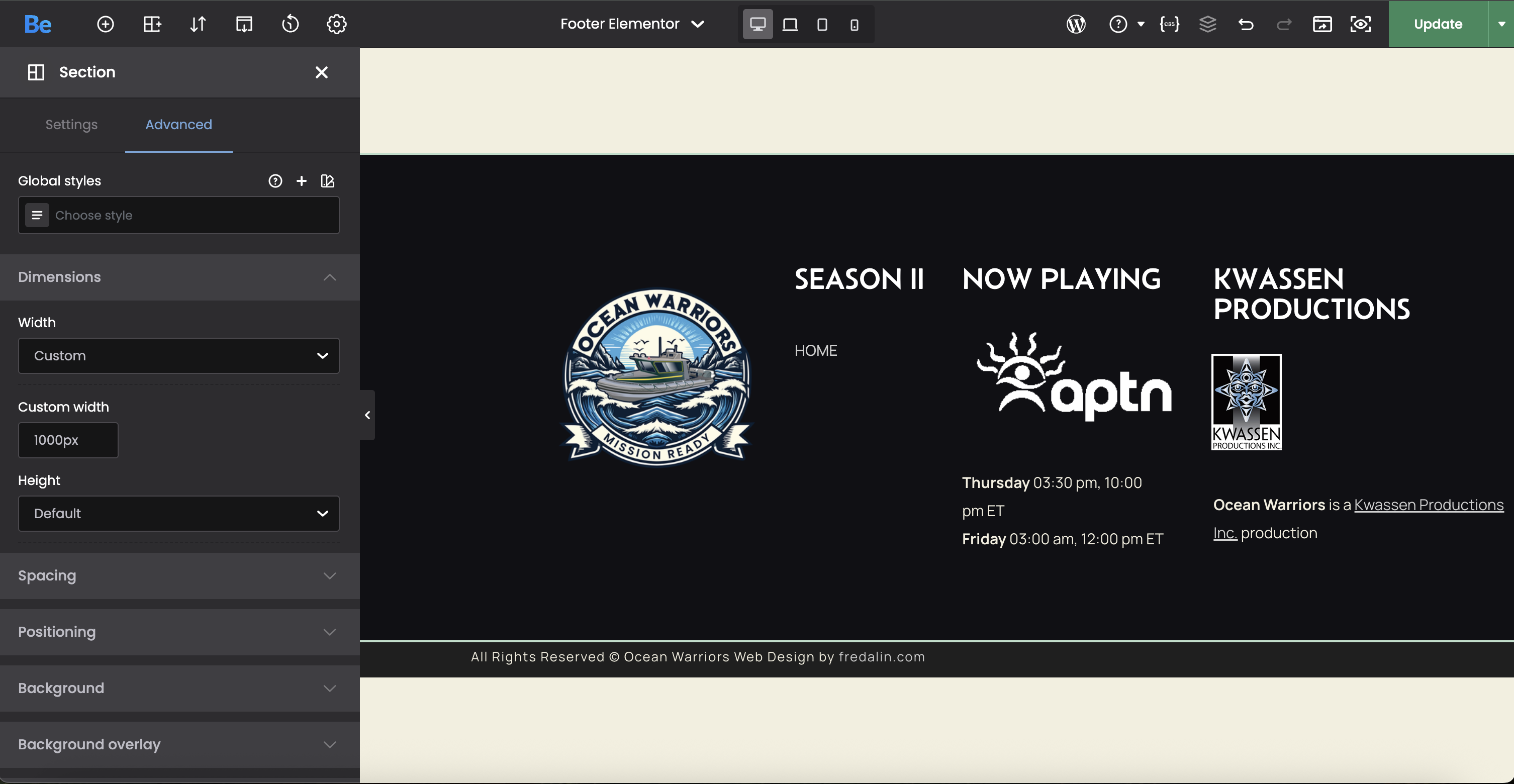Expand the Spacing section
Screen dimensions: 1514x784
point(178,575)
